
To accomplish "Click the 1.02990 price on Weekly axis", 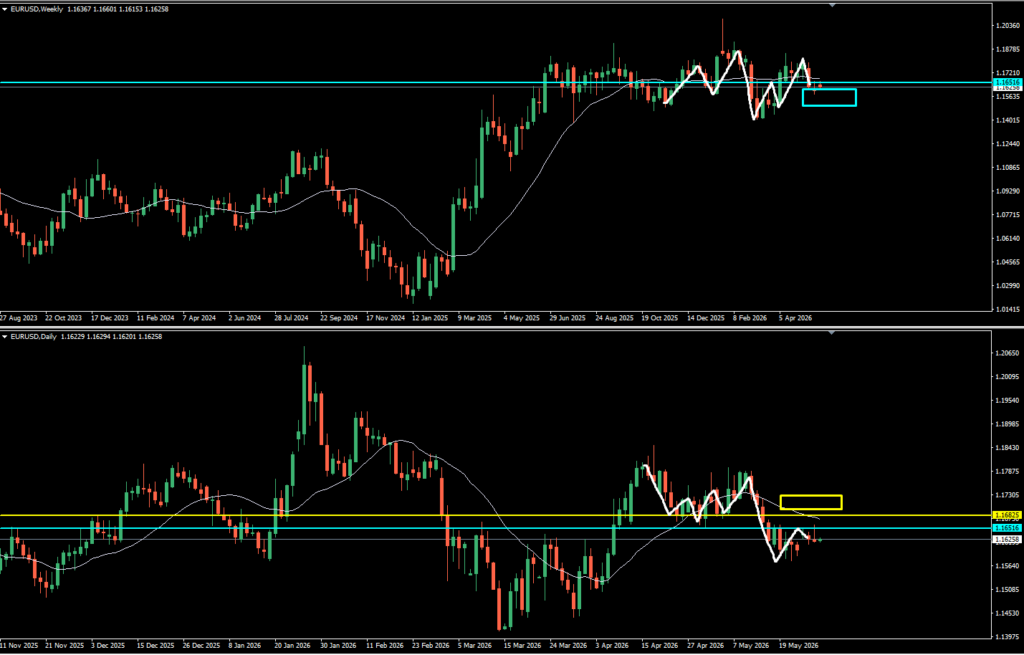I will point(1008,286).
